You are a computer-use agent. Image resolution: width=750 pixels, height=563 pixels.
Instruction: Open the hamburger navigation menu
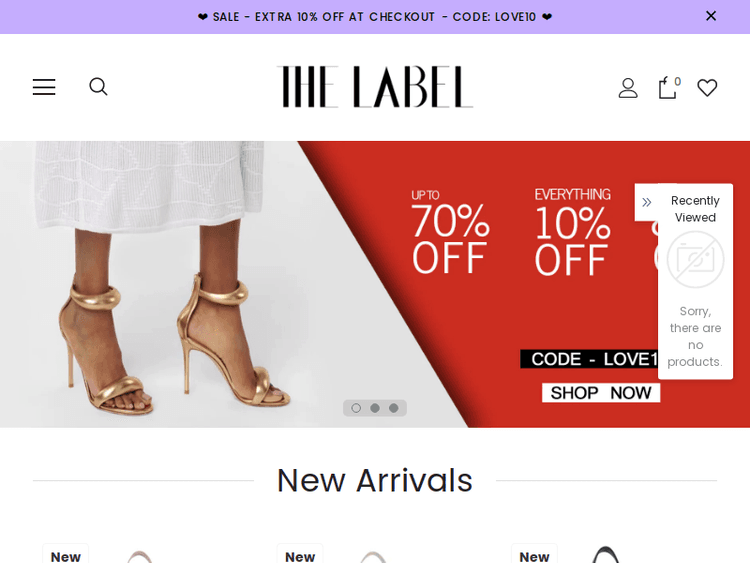pos(44,87)
